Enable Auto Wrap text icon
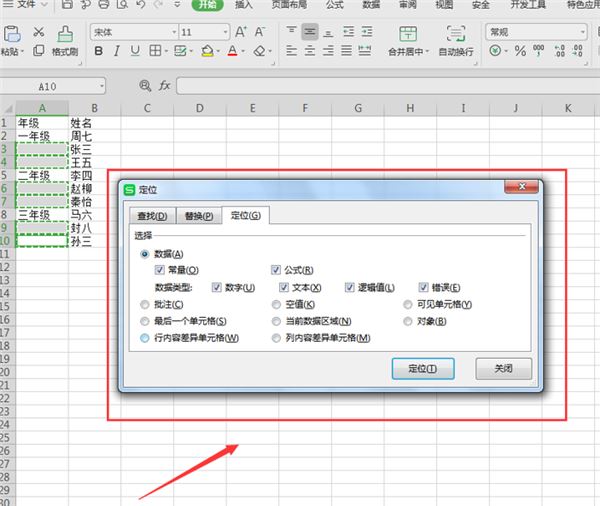The image size is (600, 506). pyautogui.click(x=456, y=34)
